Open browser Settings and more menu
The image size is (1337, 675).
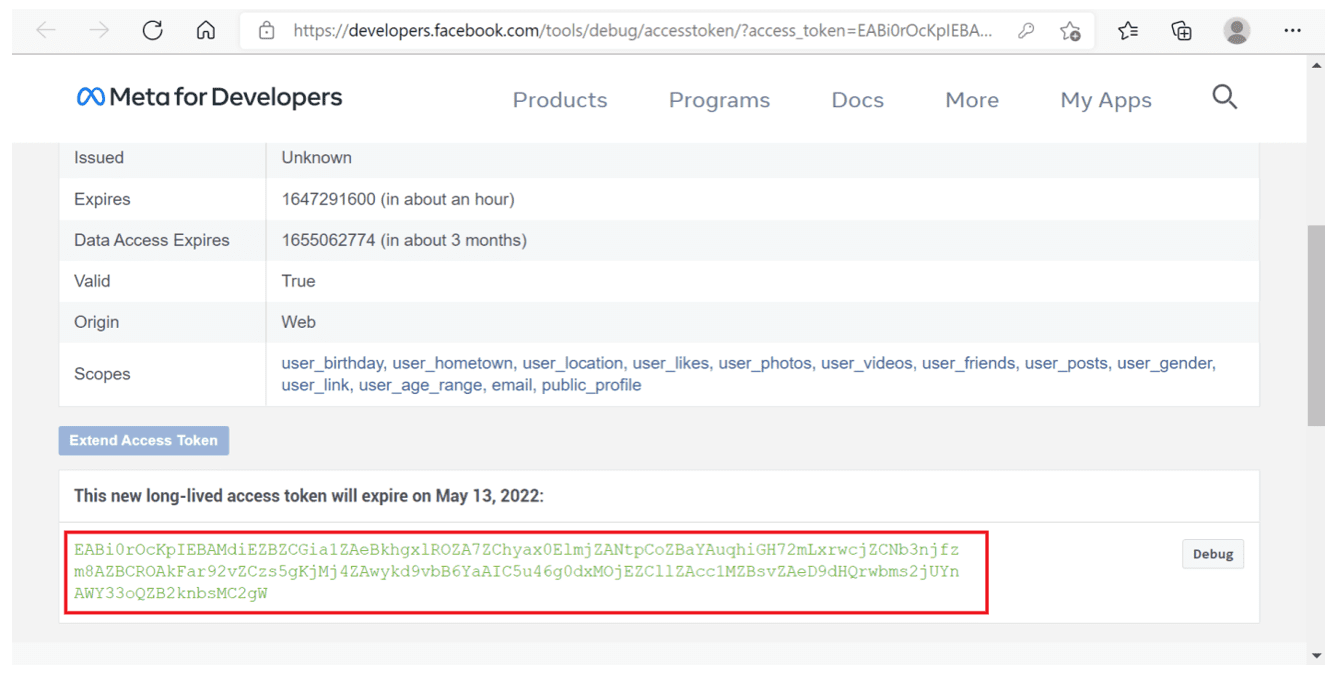click(x=1292, y=31)
